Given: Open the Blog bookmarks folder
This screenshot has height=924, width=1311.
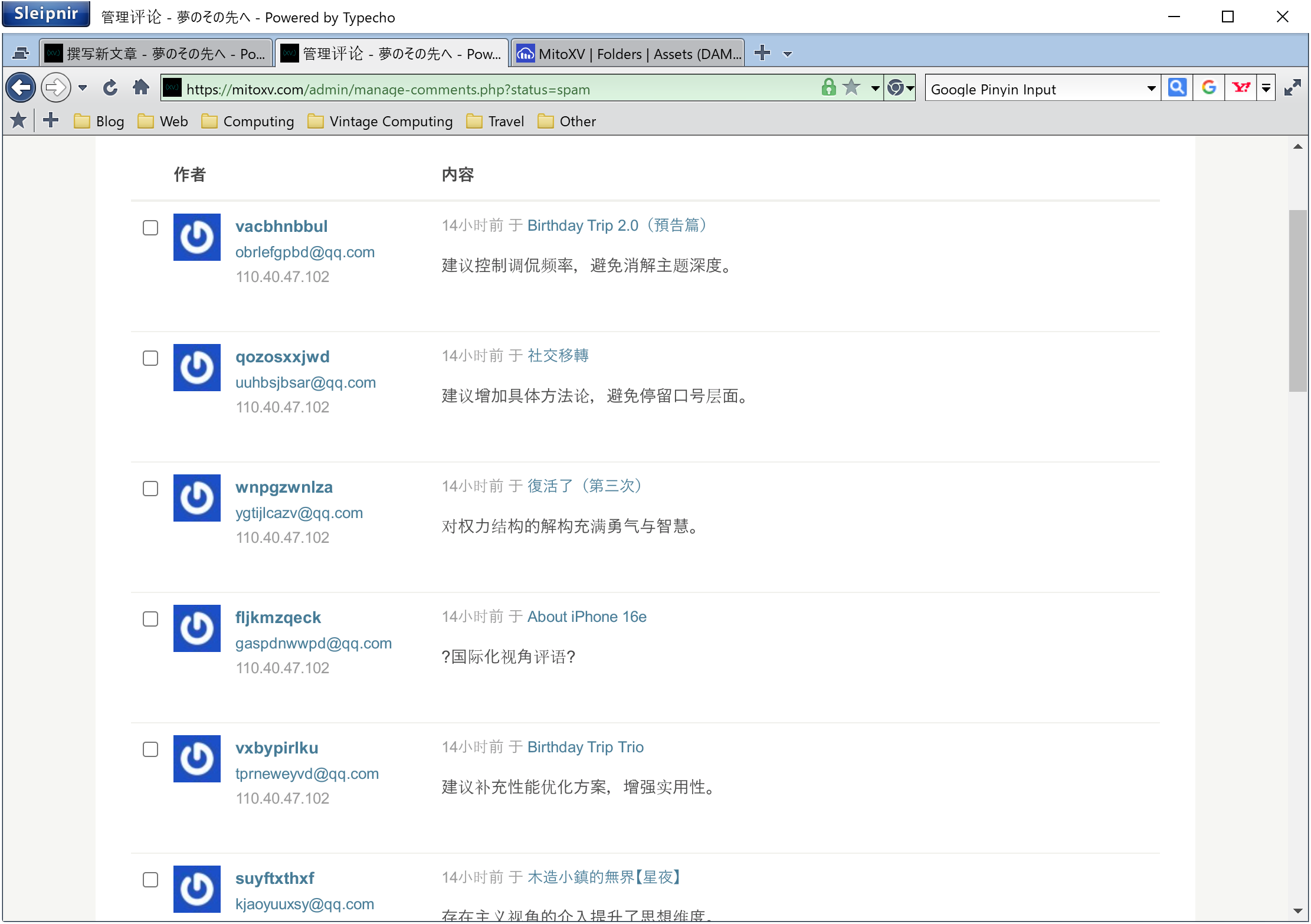Looking at the screenshot, I should 99,121.
